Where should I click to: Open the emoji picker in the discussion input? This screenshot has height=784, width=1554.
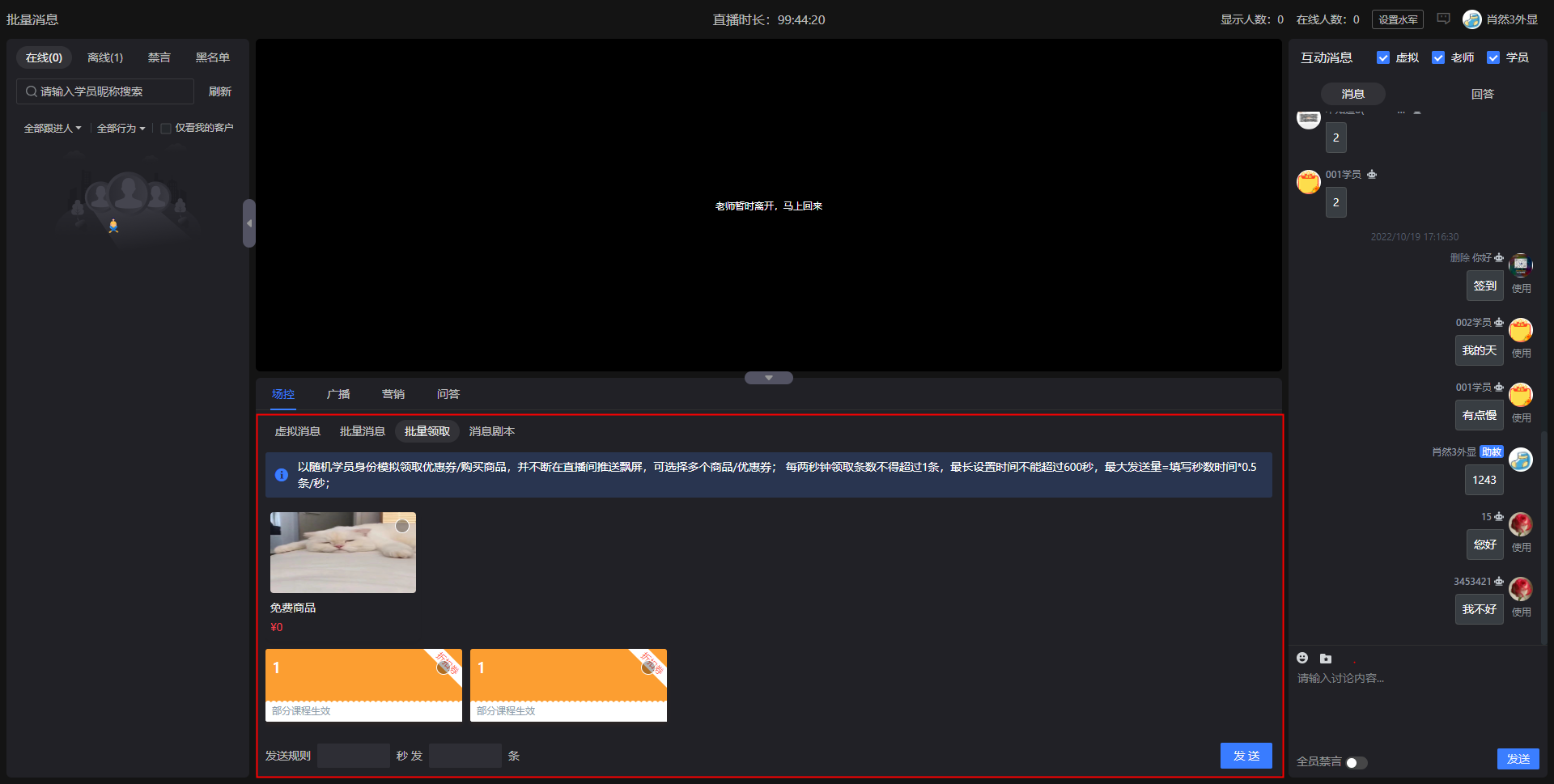[x=1302, y=658]
